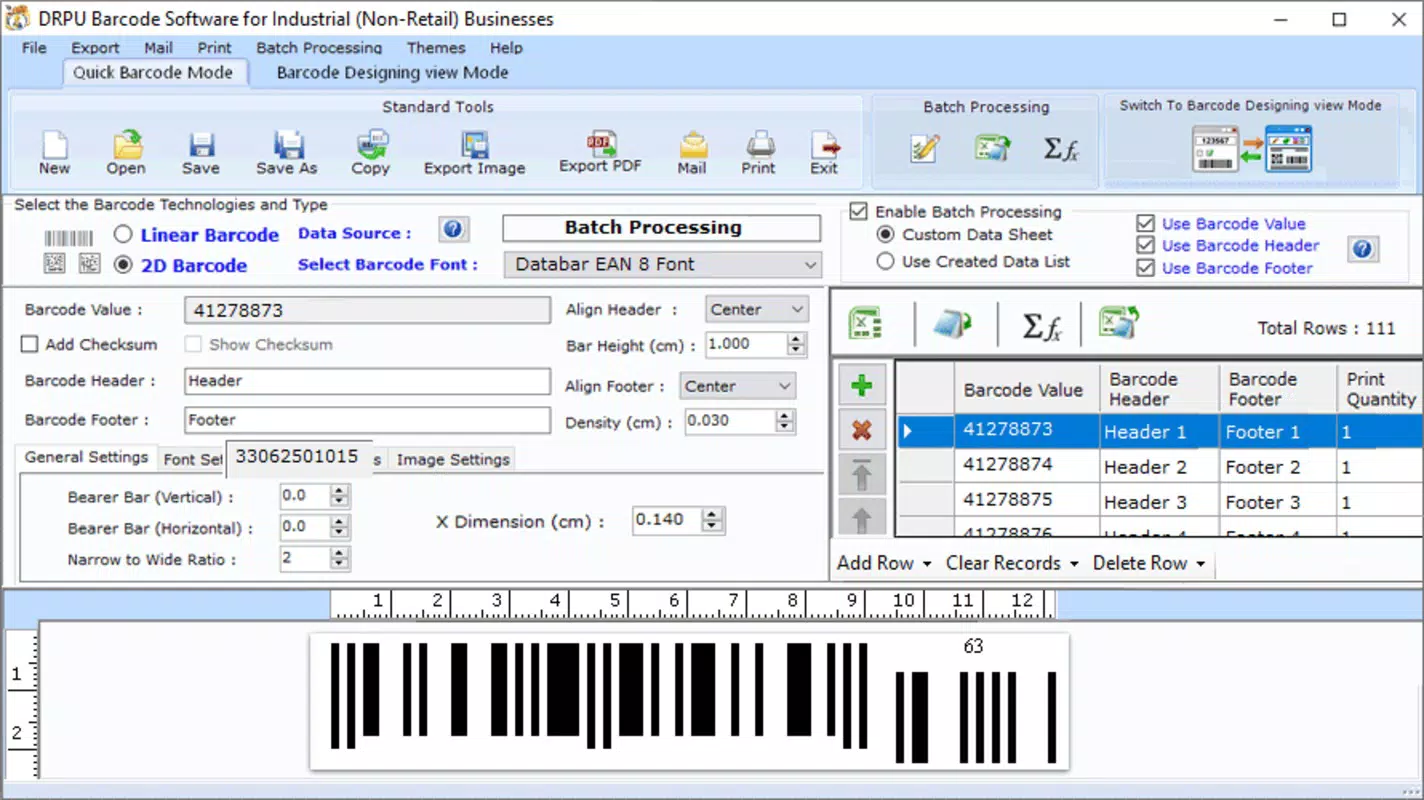Open the Help menu

pos(506,47)
